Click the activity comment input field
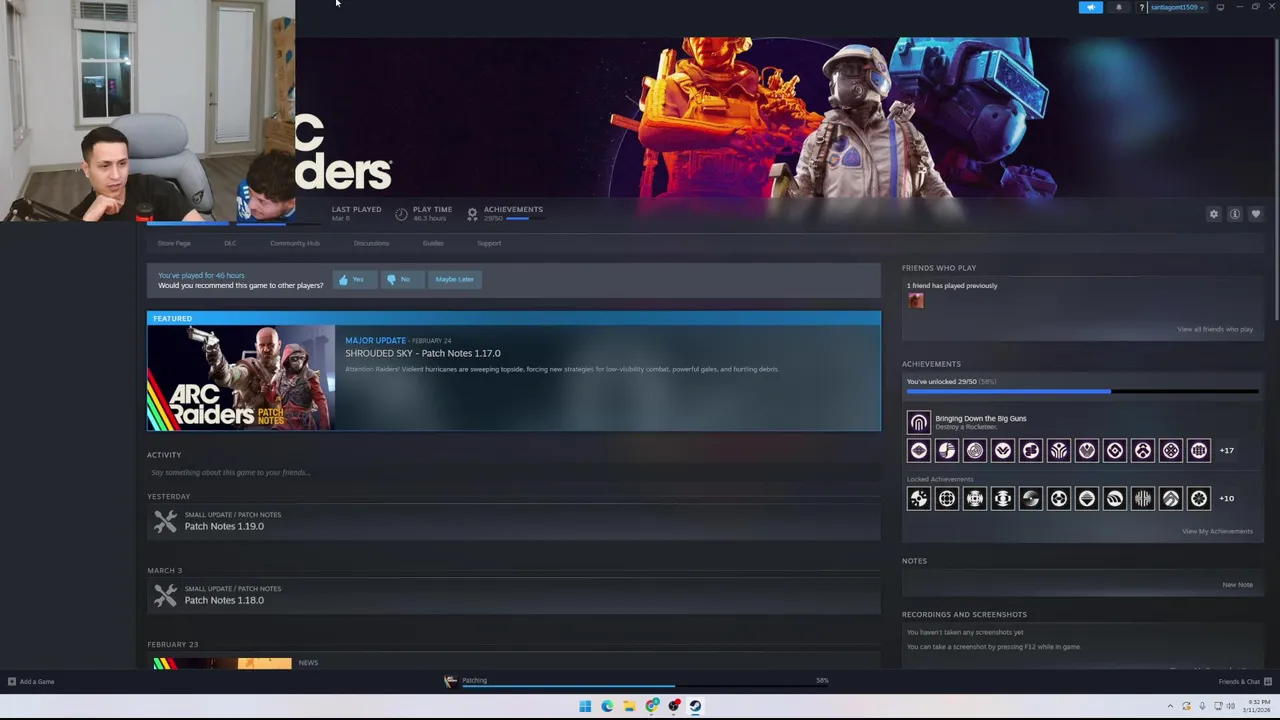This screenshot has width=1280, height=720. coord(514,473)
